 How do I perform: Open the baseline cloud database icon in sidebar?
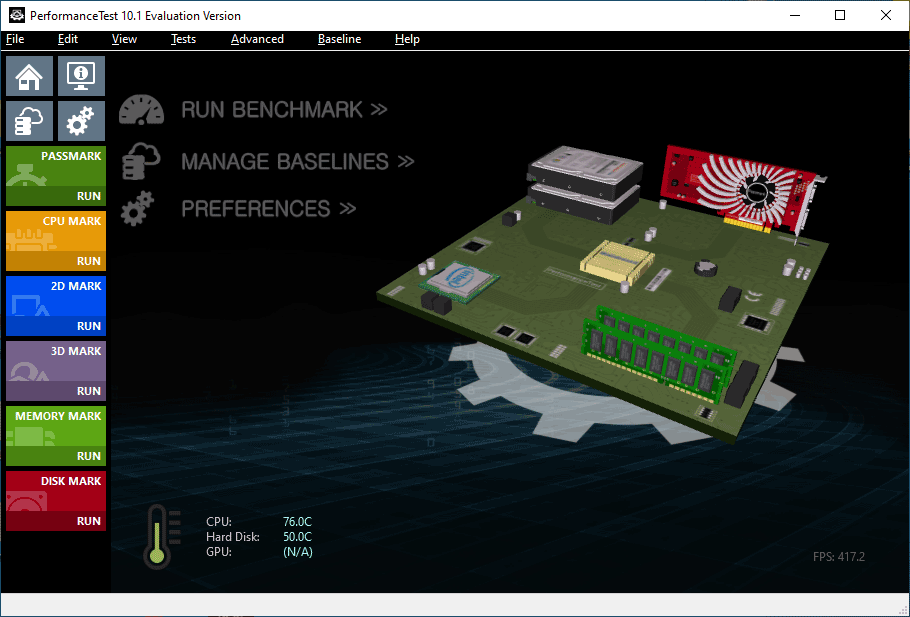pos(30,121)
